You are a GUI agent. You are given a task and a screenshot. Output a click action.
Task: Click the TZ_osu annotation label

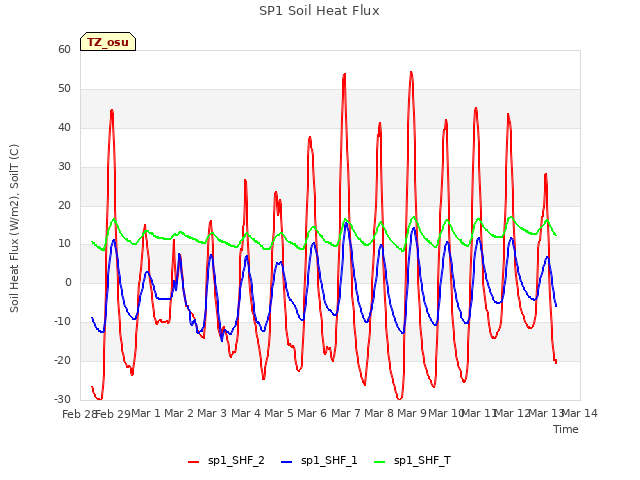108,42
